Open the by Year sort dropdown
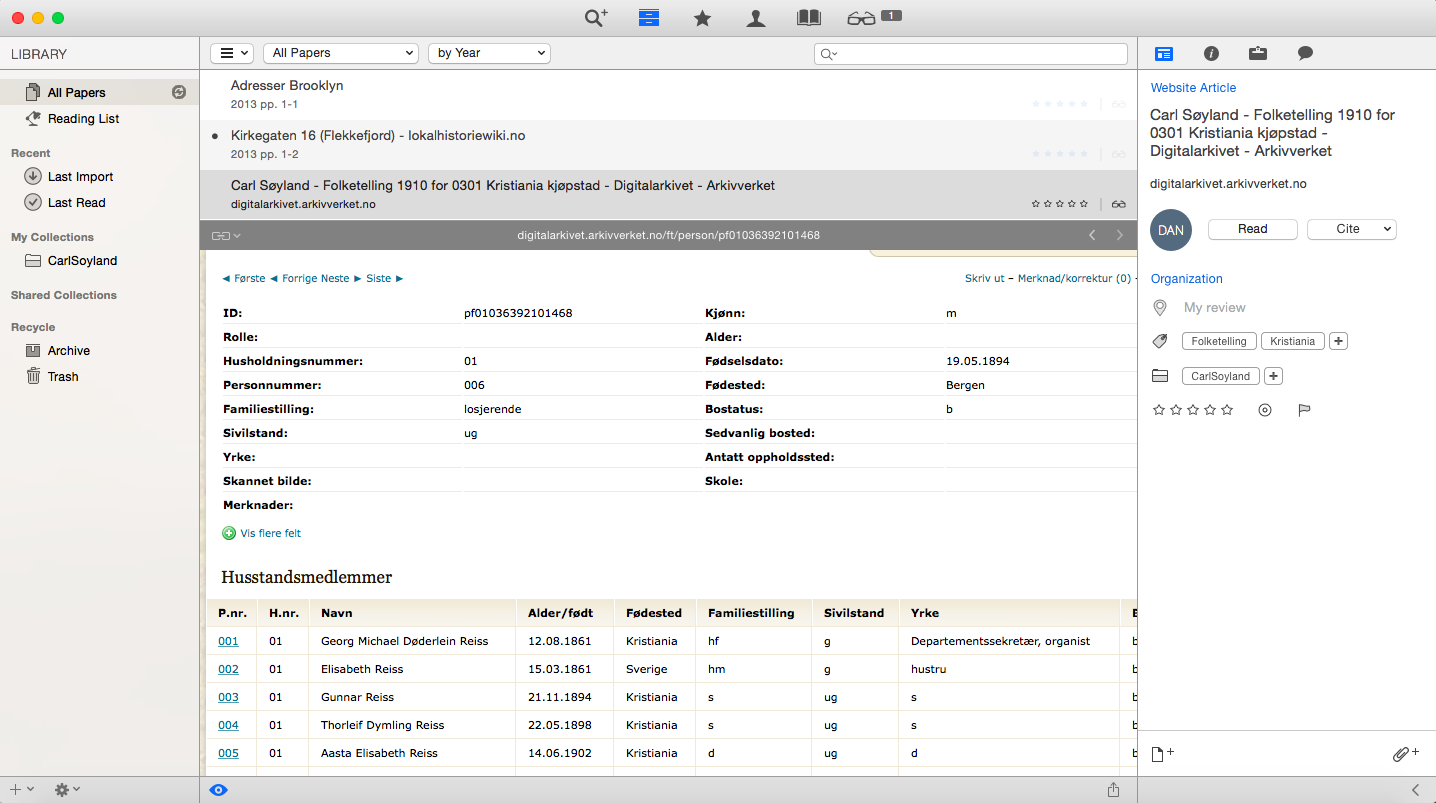This screenshot has width=1436, height=803. click(x=489, y=53)
